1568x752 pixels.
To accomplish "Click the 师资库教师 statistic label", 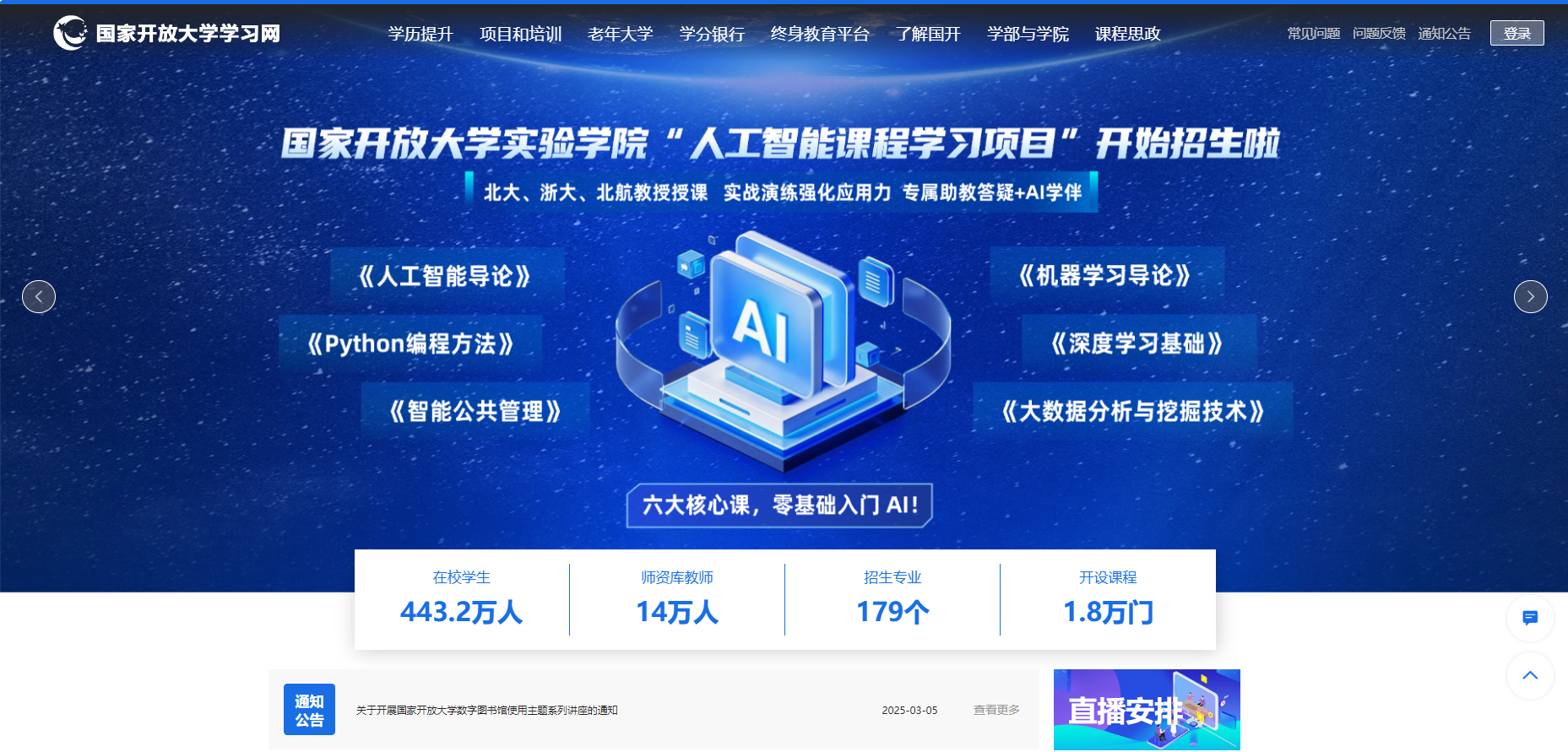I will pos(677,577).
